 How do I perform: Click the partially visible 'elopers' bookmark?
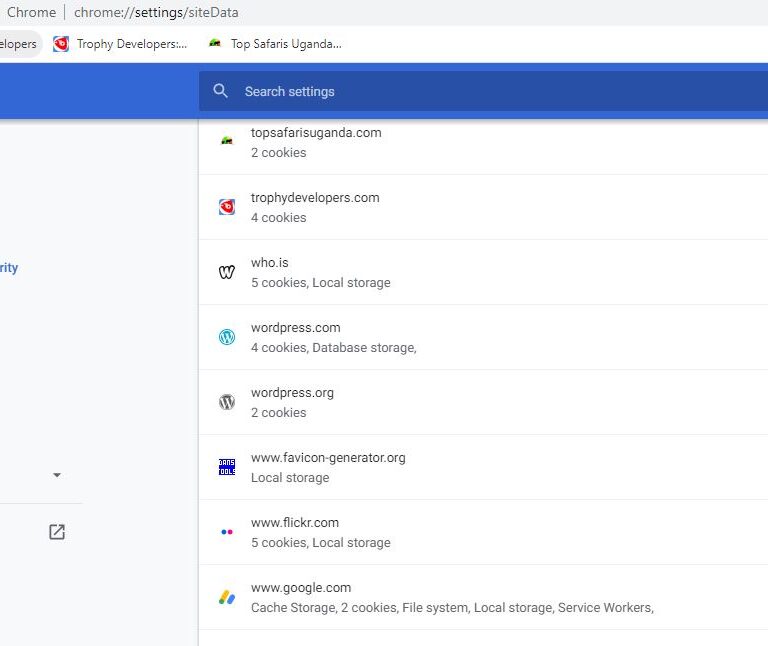click(19, 44)
